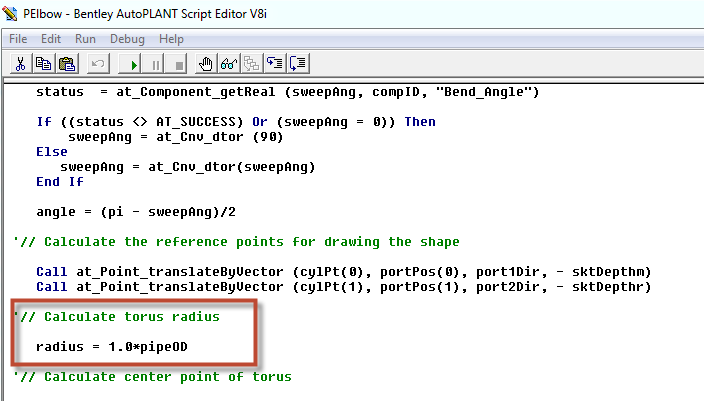The height and width of the screenshot is (401, 704).
Task: Open the File menu
Action: (x=18, y=39)
